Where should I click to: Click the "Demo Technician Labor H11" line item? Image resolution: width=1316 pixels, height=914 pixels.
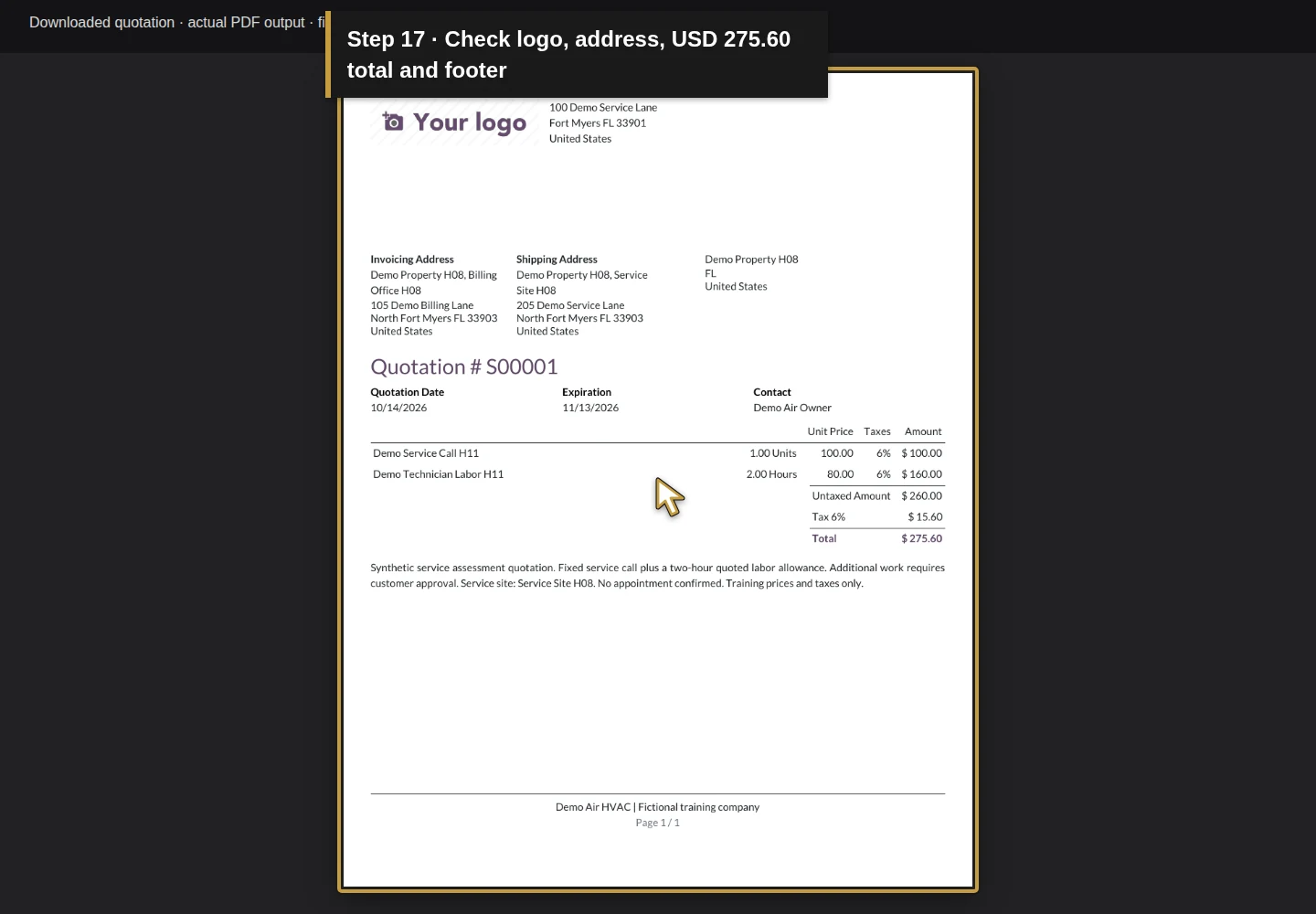(x=438, y=474)
